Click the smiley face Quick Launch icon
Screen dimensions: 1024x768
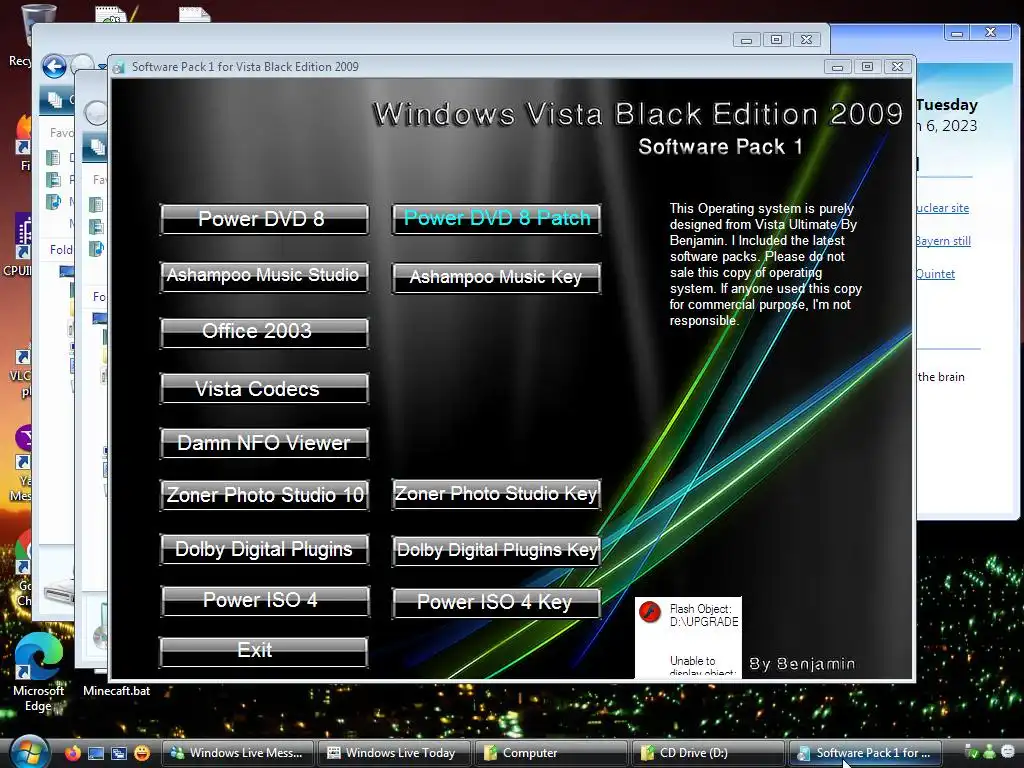142,753
